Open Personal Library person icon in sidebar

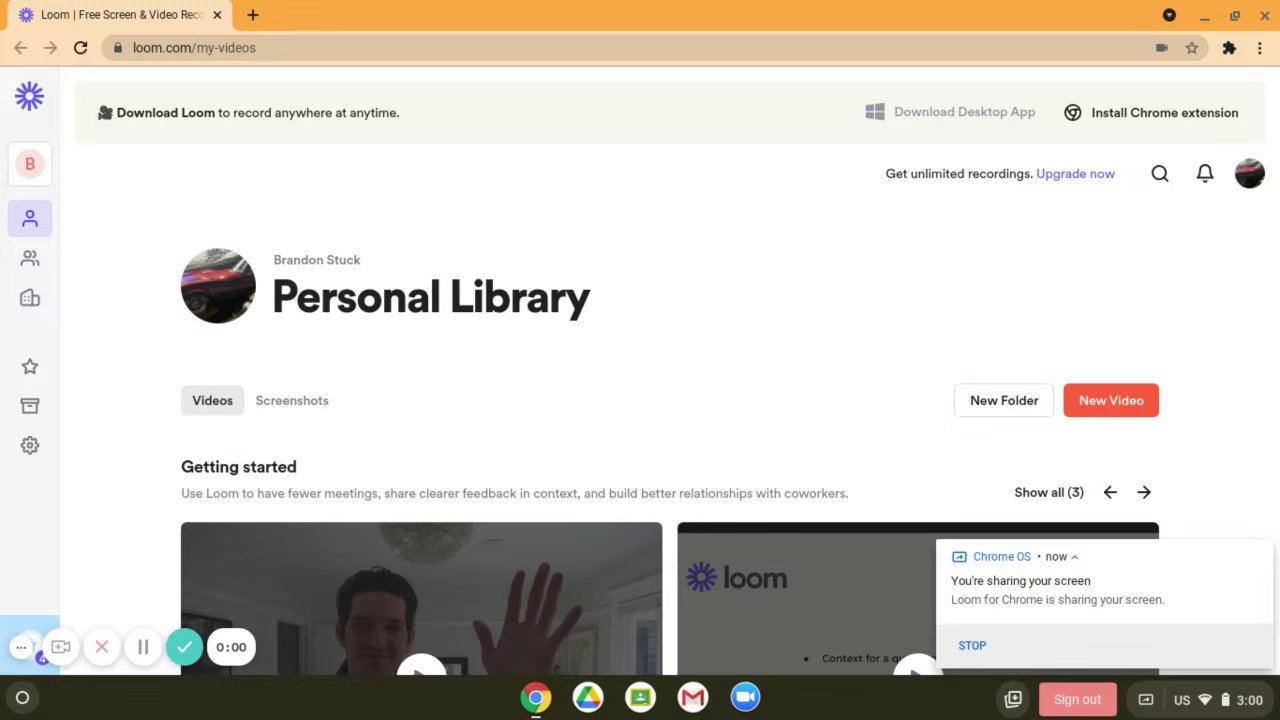[x=30, y=218]
